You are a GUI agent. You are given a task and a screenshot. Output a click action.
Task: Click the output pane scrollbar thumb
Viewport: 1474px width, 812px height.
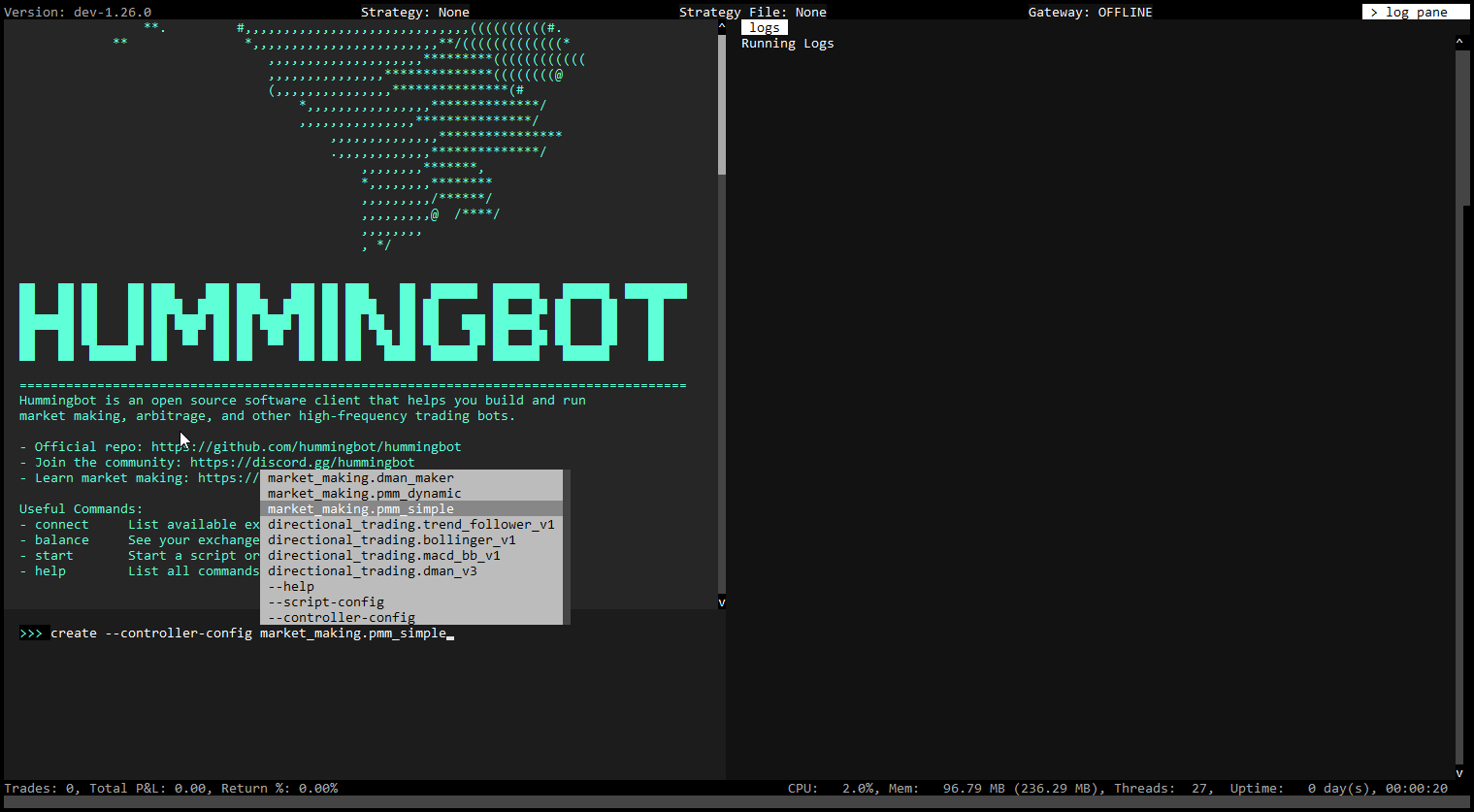coord(721,104)
